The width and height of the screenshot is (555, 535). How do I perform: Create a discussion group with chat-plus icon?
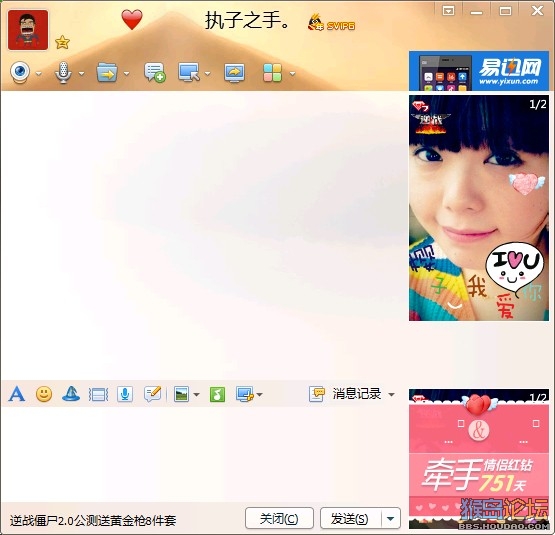(x=155, y=72)
